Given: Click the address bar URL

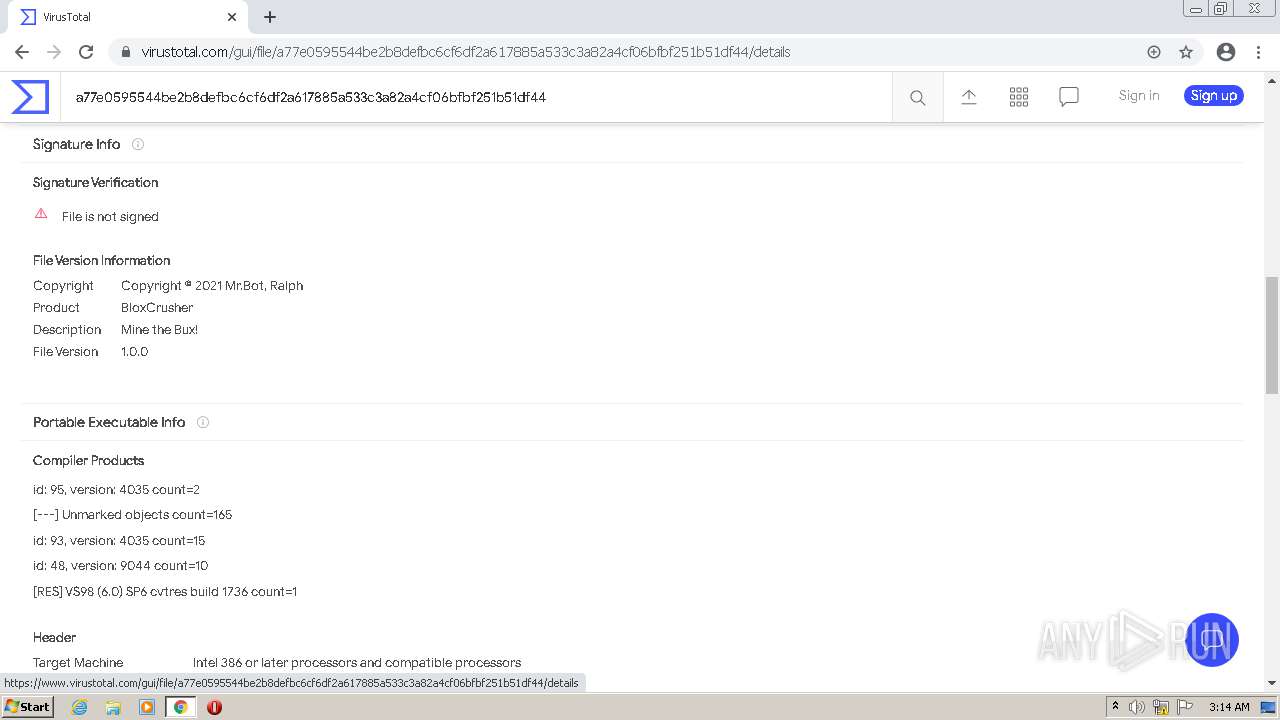Looking at the screenshot, I should [466, 52].
